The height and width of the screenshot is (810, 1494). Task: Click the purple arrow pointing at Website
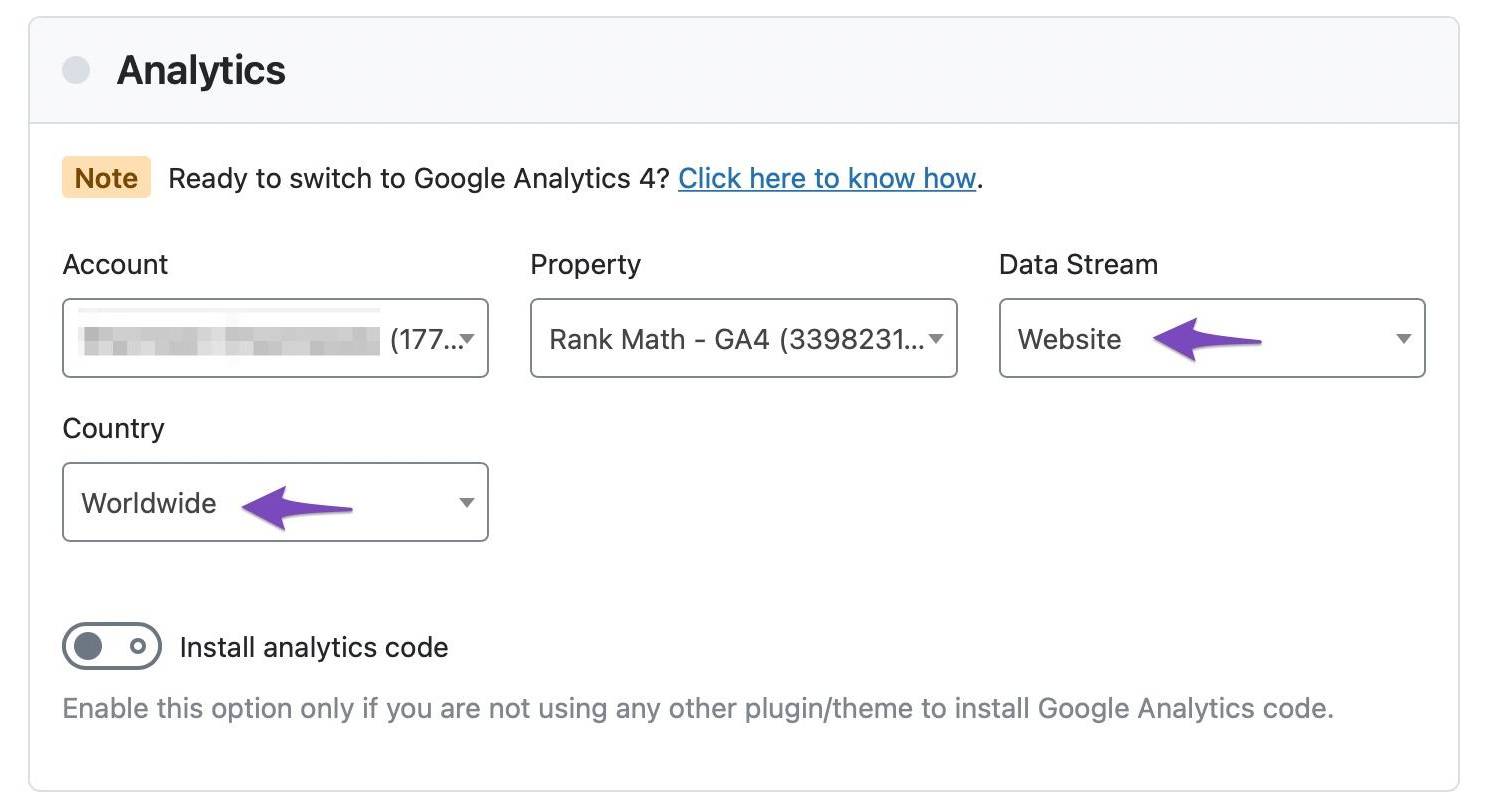tap(1206, 340)
